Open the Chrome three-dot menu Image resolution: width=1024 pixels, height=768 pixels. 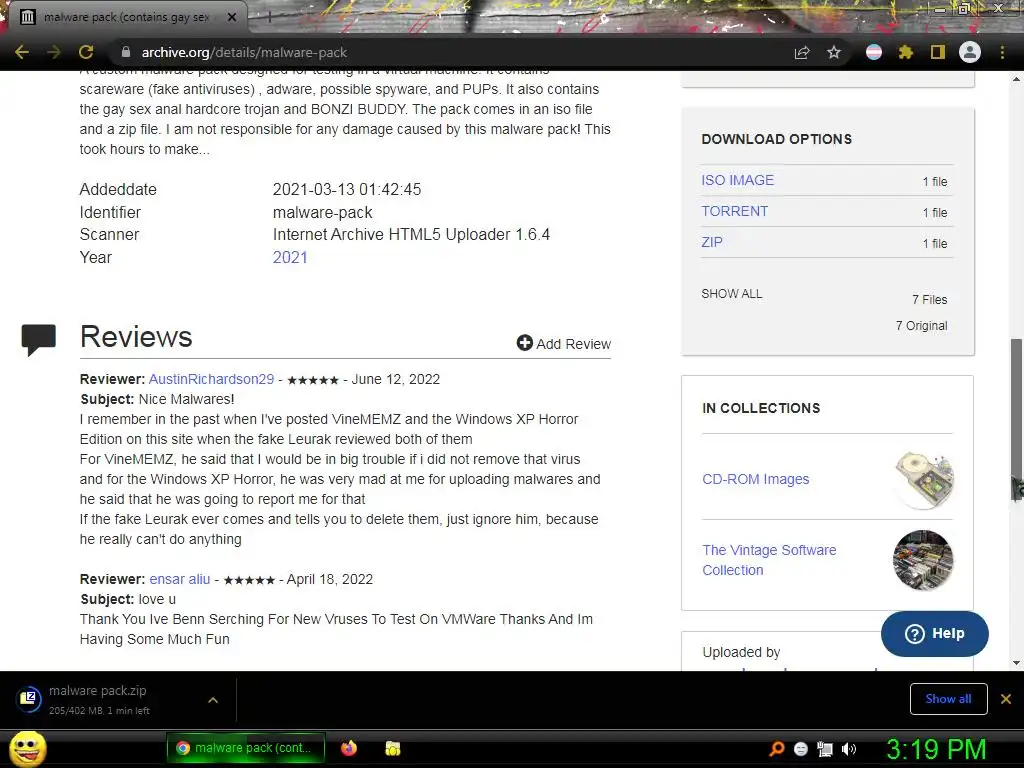point(1002,52)
